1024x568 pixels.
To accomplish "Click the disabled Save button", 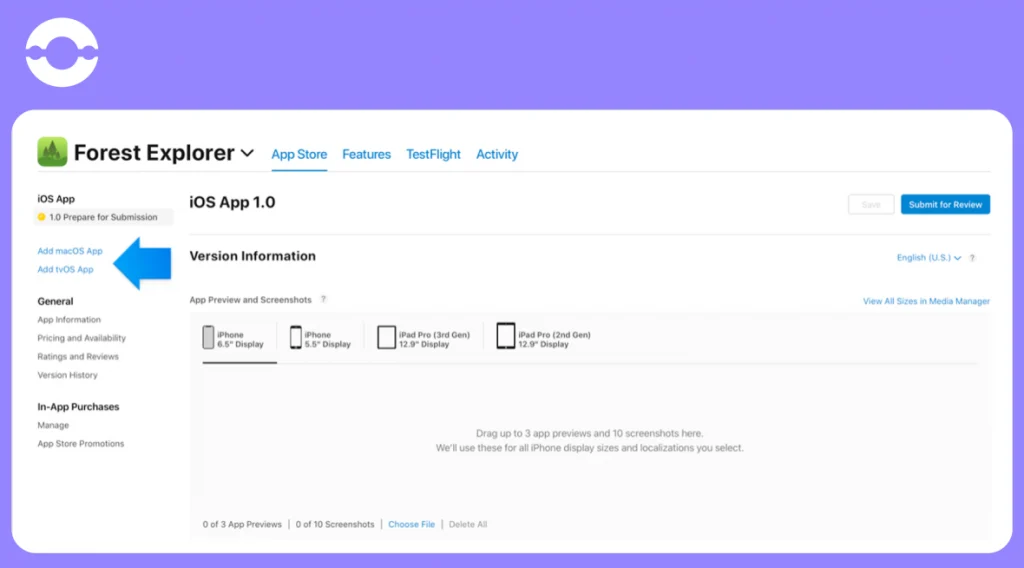I will coord(871,204).
